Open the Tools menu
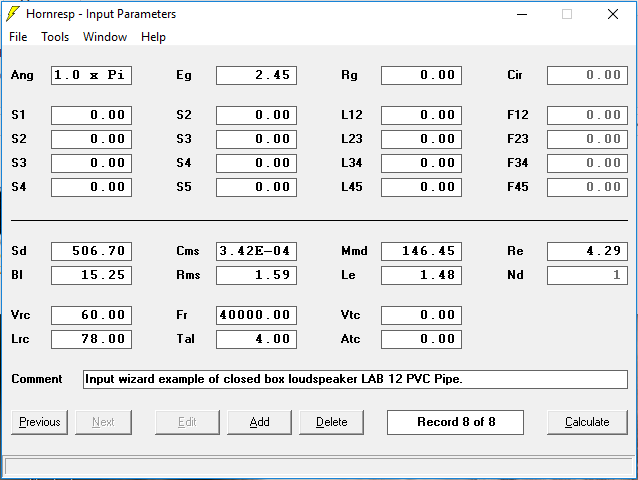638x480 pixels. [55, 37]
